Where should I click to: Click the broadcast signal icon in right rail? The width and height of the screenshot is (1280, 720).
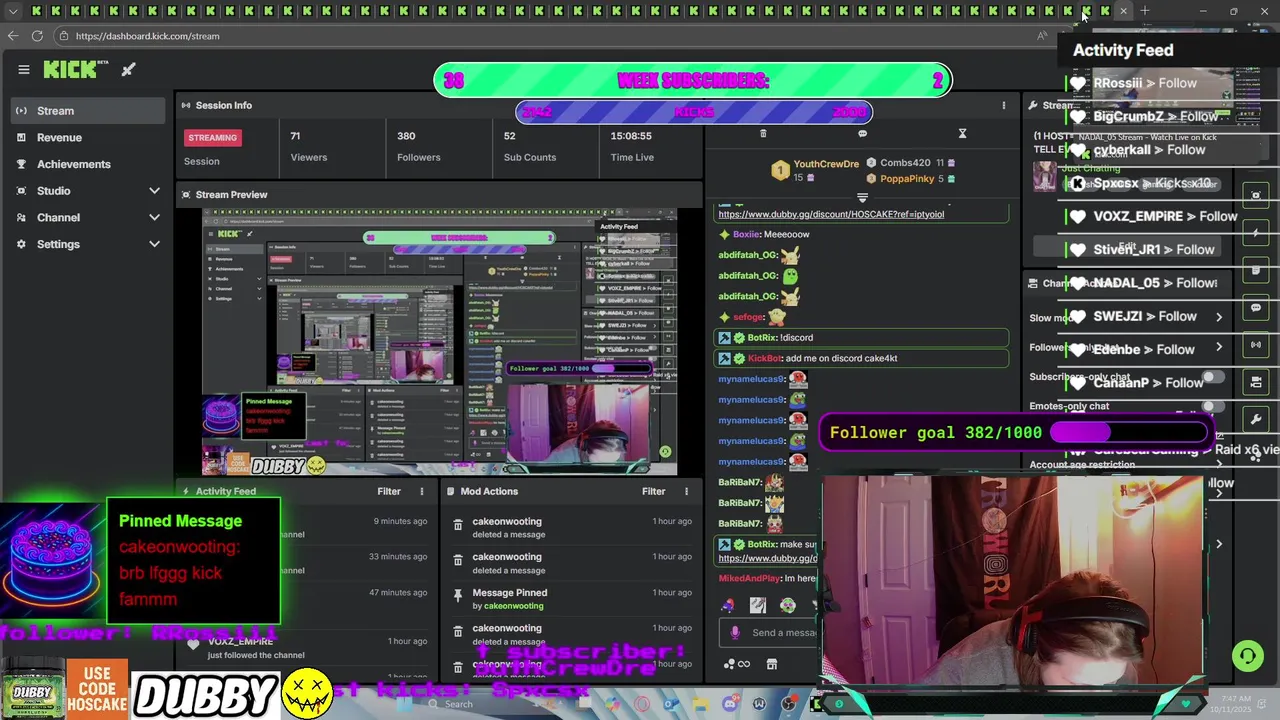click(1257, 345)
